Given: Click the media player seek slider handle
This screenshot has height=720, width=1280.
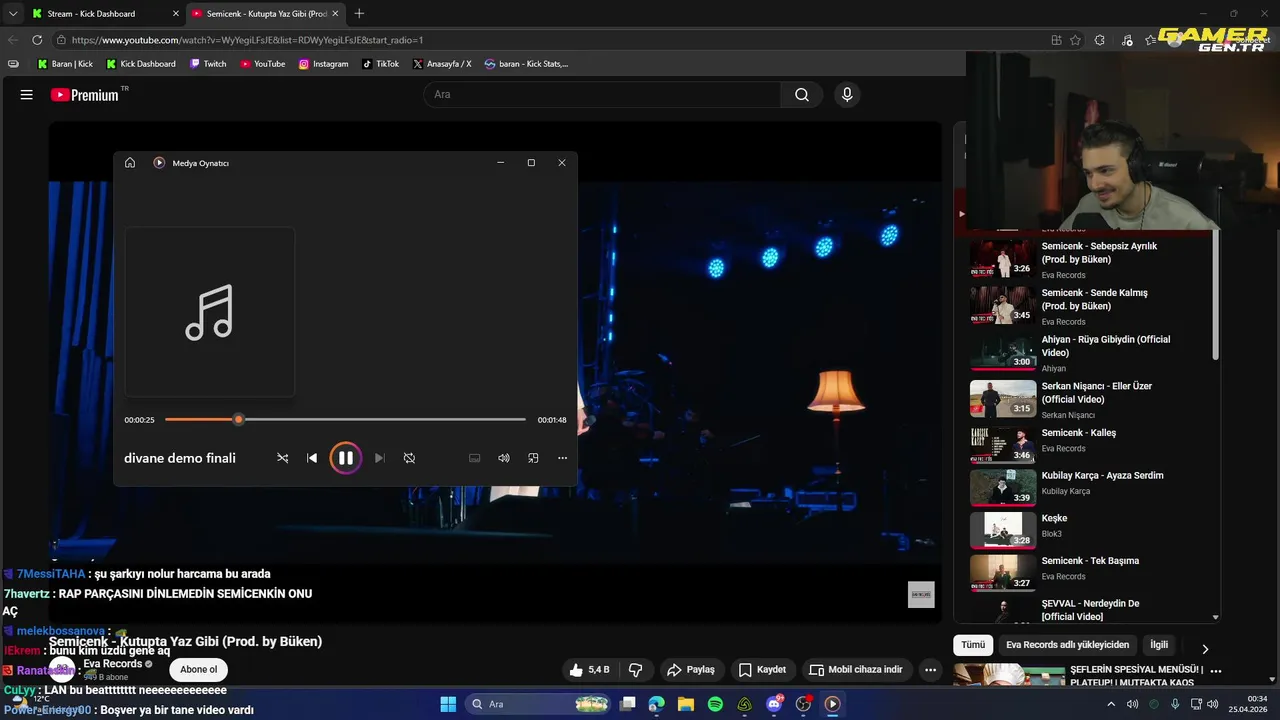Looking at the screenshot, I should tap(238, 420).
